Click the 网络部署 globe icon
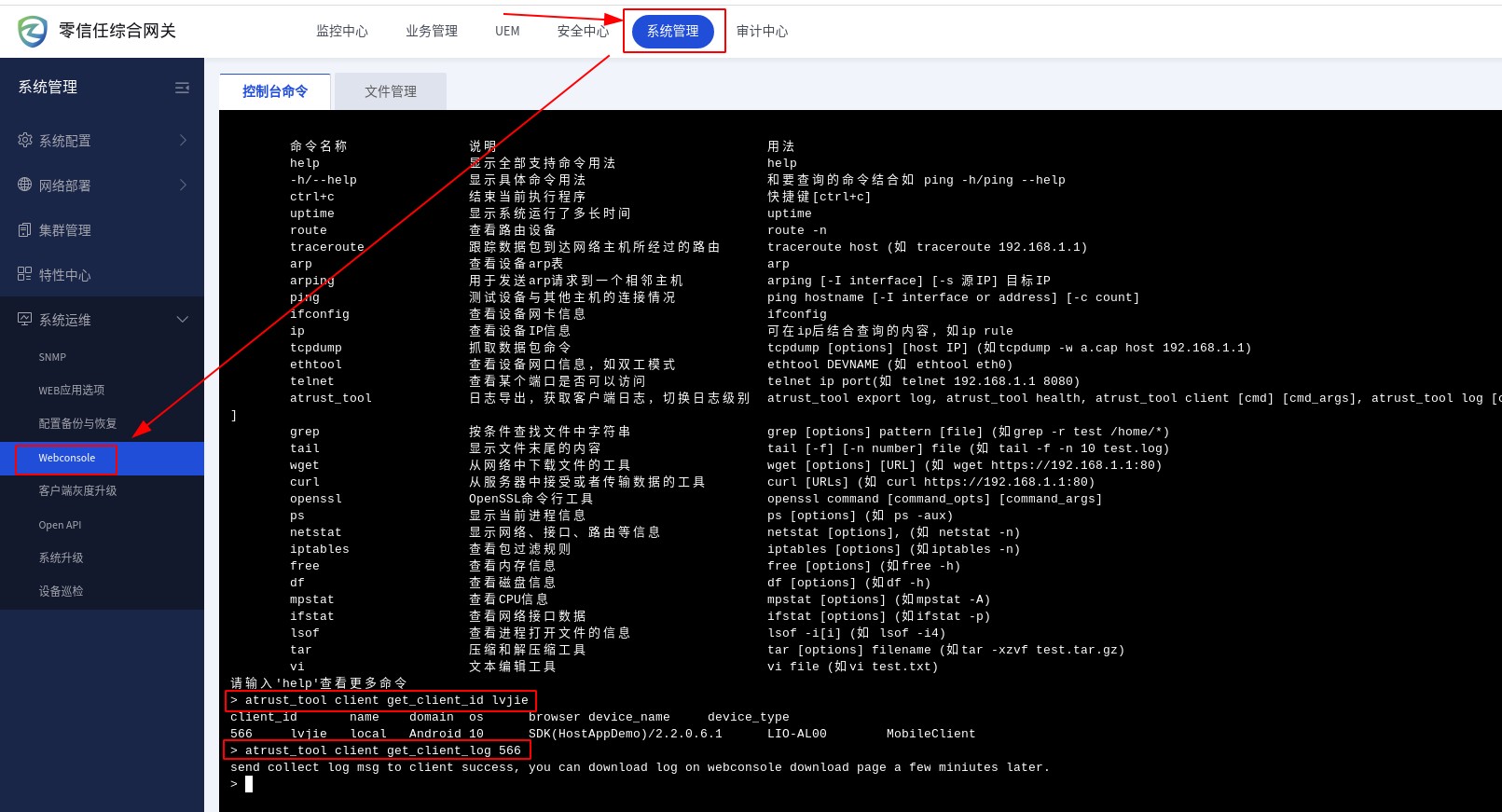The height and width of the screenshot is (812, 1502). [x=25, y=185]
